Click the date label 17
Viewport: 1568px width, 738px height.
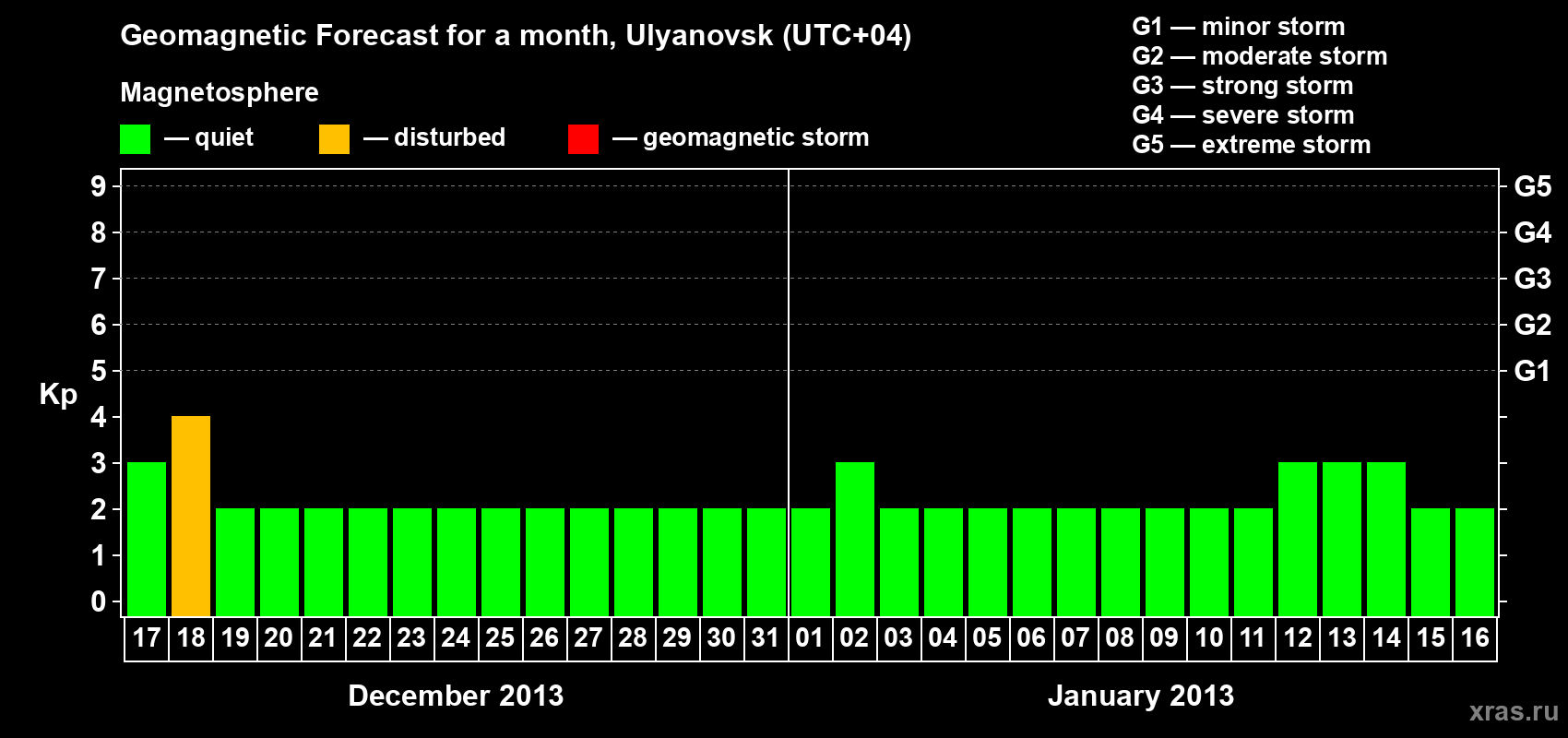click(x=147, y=637)
